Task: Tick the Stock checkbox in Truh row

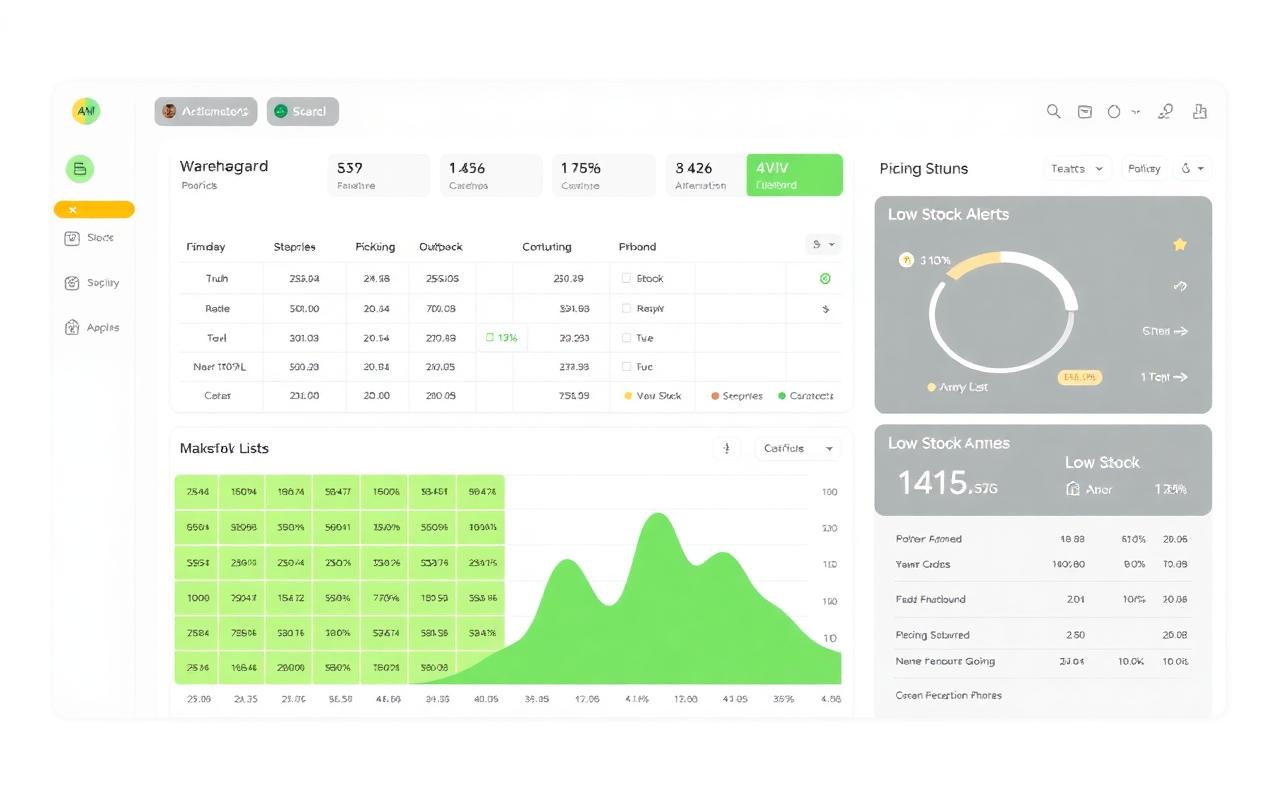Action: tap(627, 278)
